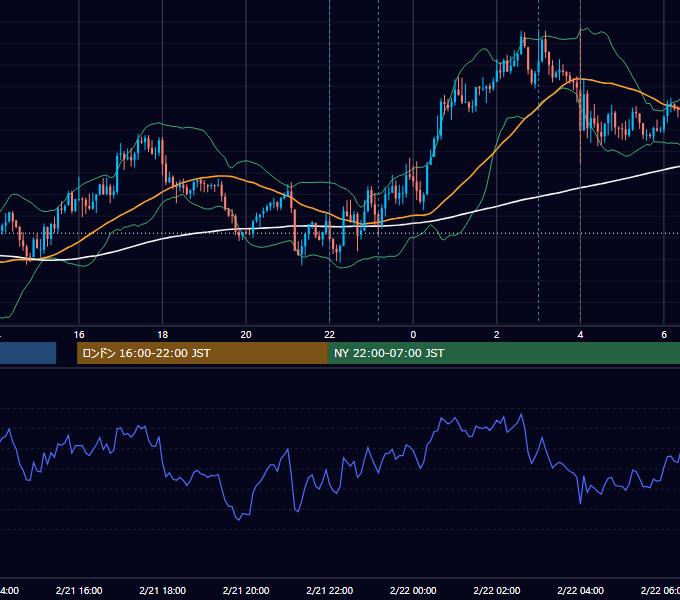Click the NY 22:00-07:00 JST session bar
Image resolution: width=680 pixels, height=600 pixels.
(x=503, y=353)
